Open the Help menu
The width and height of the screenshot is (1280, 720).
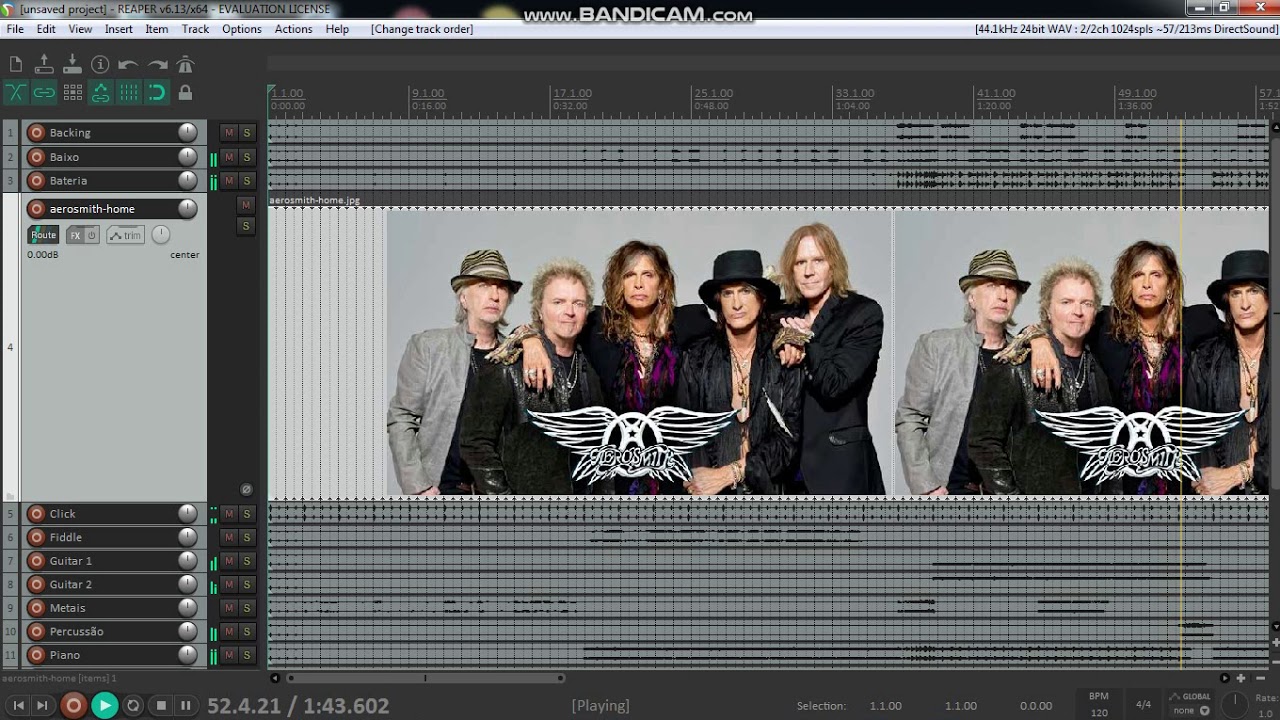337,29
